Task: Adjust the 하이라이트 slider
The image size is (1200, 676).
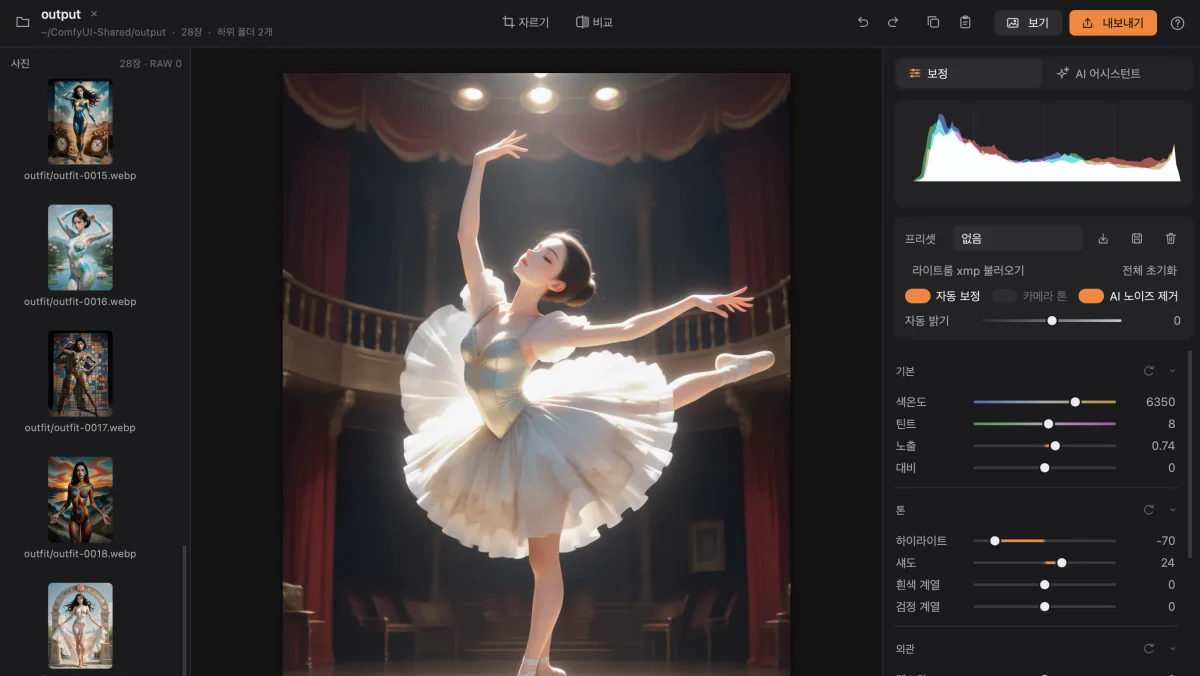Action: tap(1044, 541)
